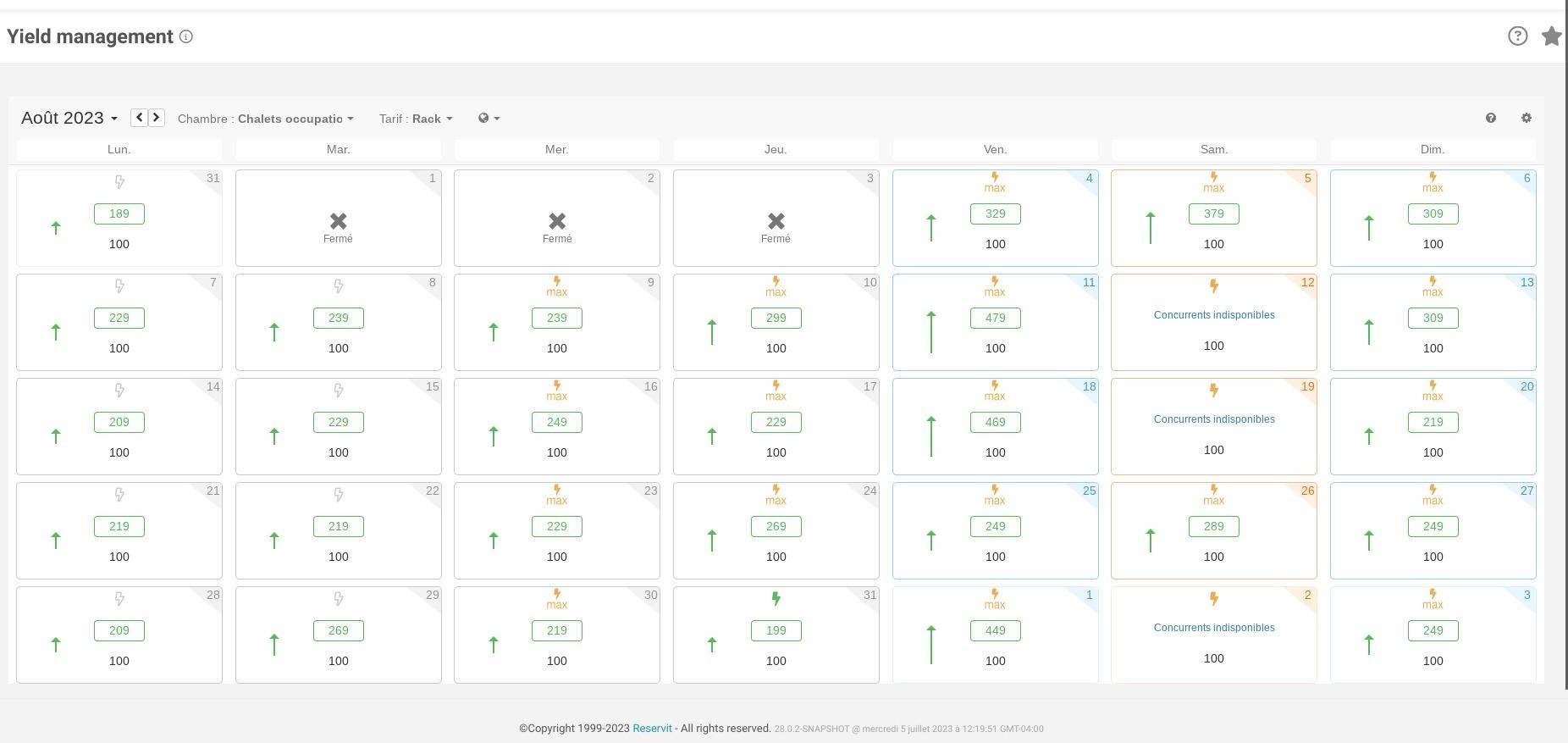Open the calendar help icon next to the gear
Image resolution: width=1568 pixels, height=743 pixels.
[x=1491, y=118]
